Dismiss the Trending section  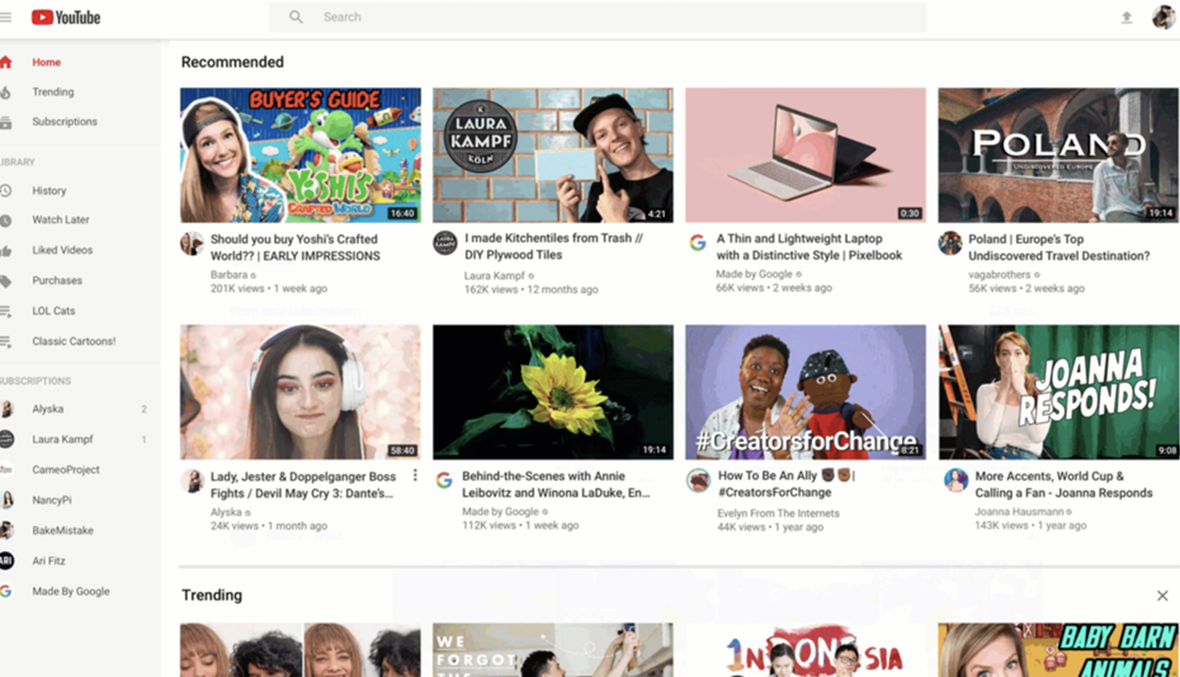tap(1162, 596)
